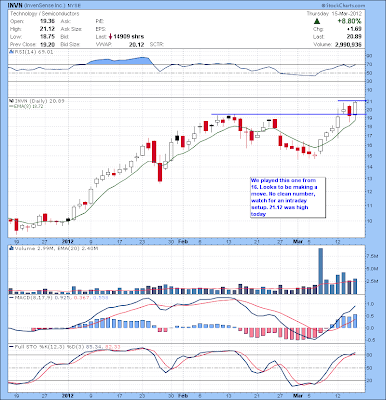Select the 70 level on the RSI axis

tap(370, 64)
